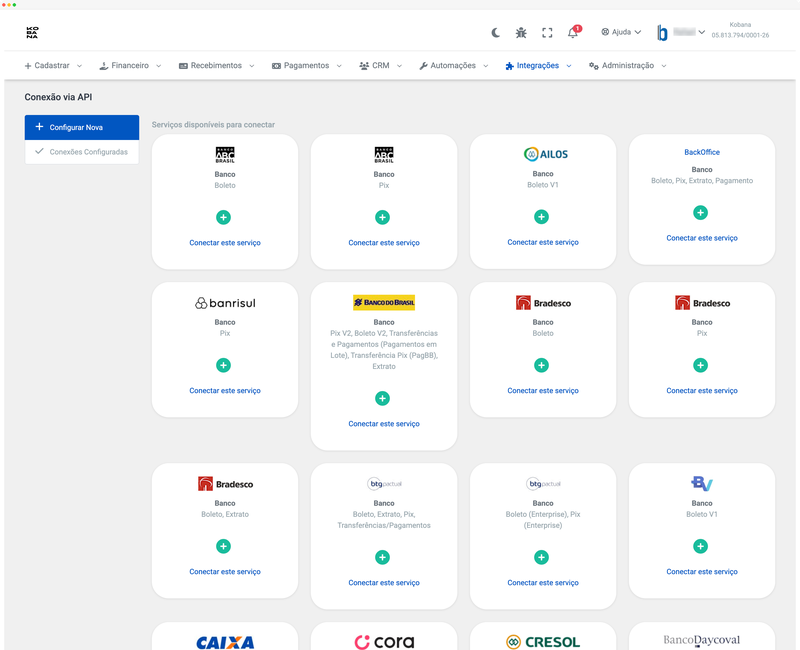Connect Bradesco Boleto using the green plus icon
800x650 pixels.
click(x=541, y=366)
